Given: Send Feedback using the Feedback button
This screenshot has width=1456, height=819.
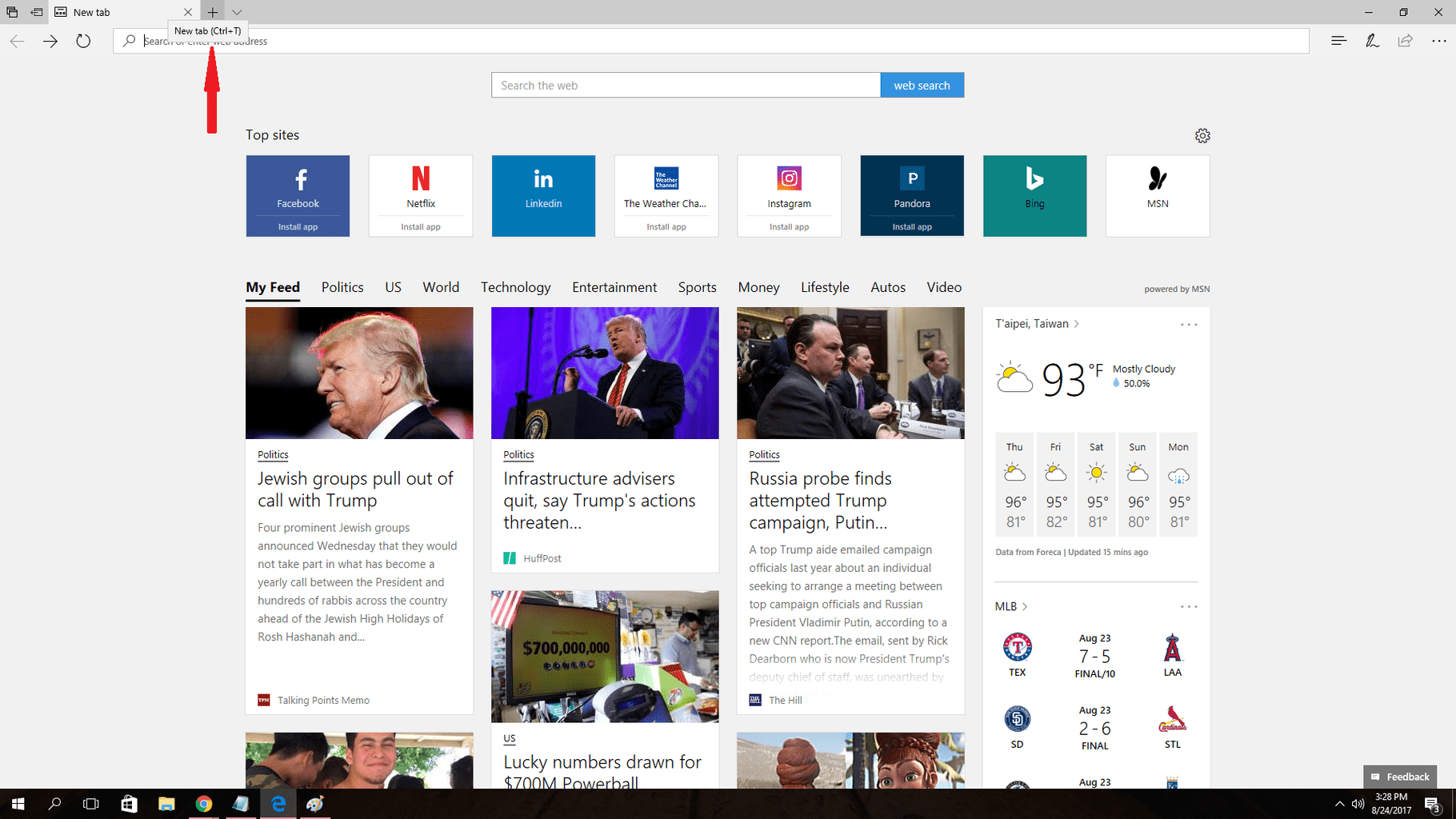Looking at the screenshot, I should pyautogui.click(x=1399, y=776).
